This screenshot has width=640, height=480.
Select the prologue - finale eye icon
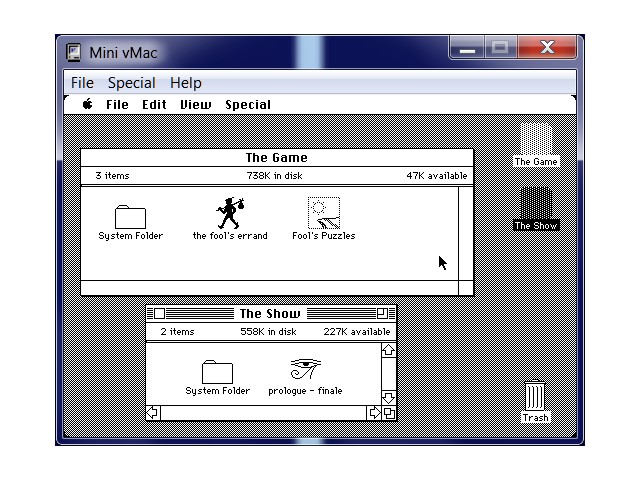click(x=305, y=369)
